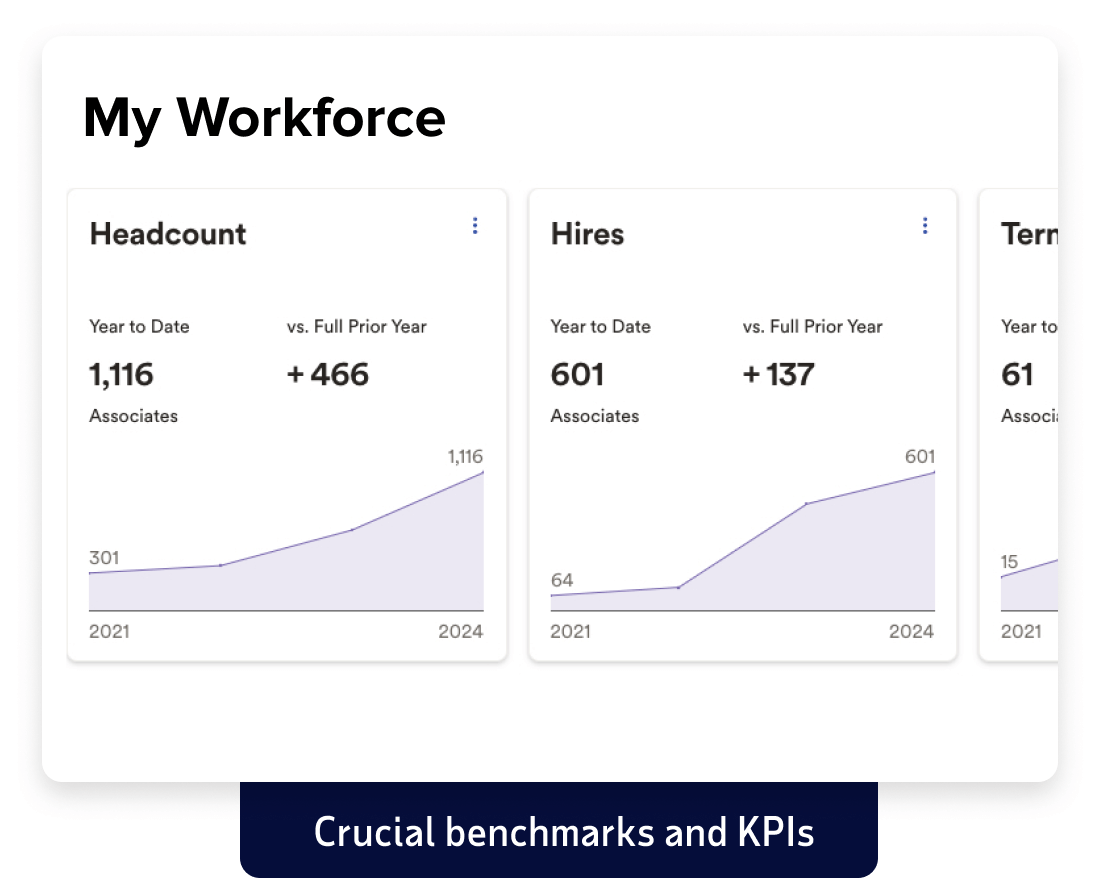Image resolution: width=1100 pixels, height=878 pixels.
Task: Click the +466 prior year comparison figure
Action: click(x=326, y=374)
